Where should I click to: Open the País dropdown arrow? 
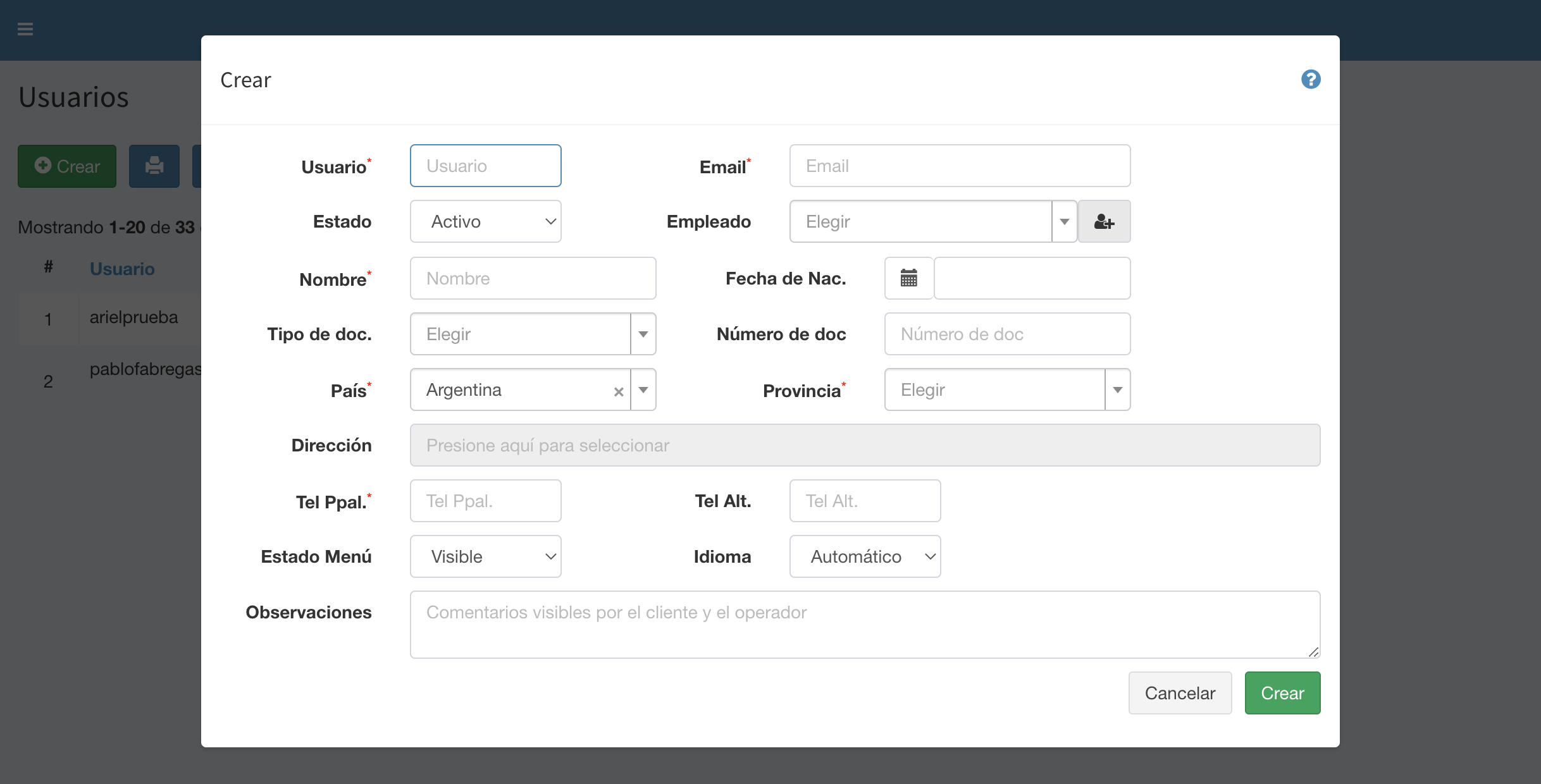click(x=643, y=390)
